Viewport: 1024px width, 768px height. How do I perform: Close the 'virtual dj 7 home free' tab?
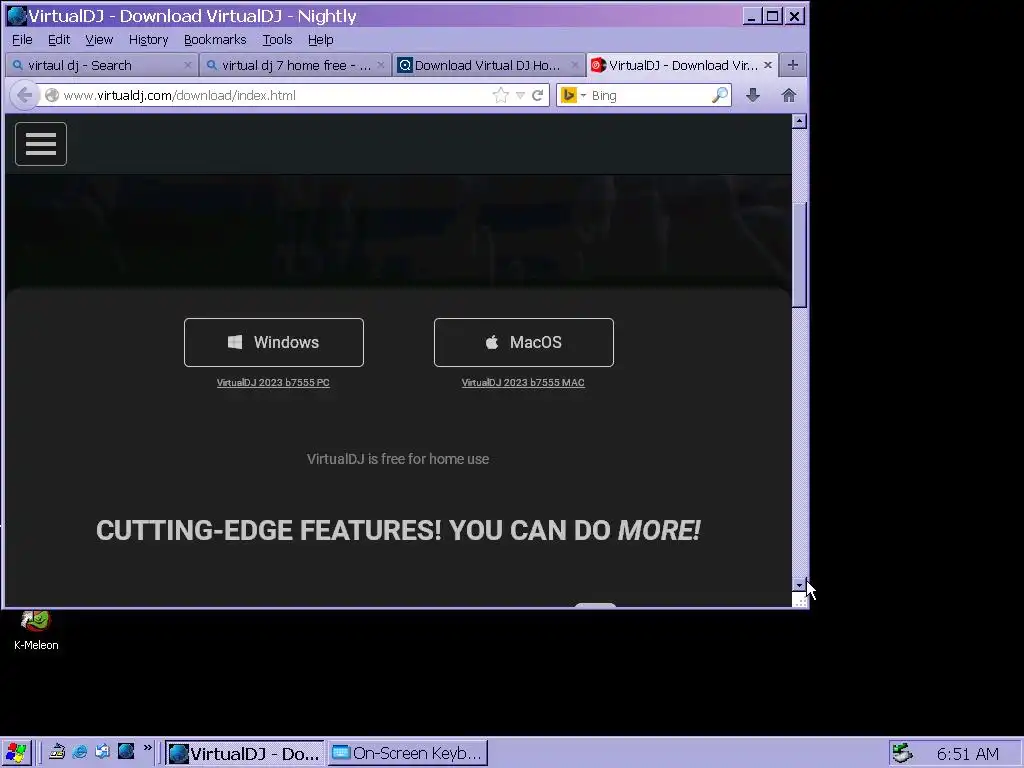coord(381,65)
